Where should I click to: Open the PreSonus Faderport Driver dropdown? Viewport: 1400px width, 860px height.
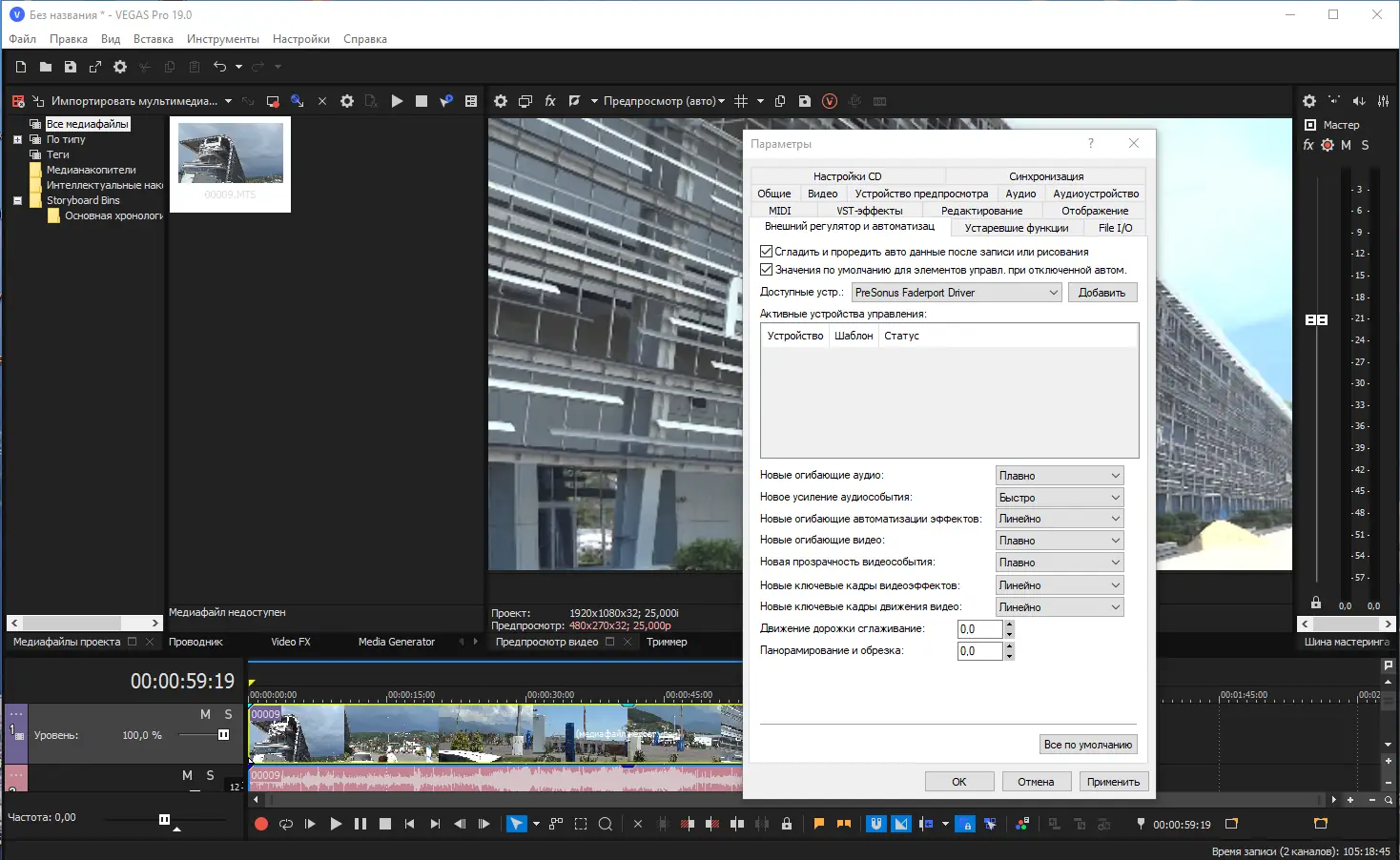click(957, 293)
